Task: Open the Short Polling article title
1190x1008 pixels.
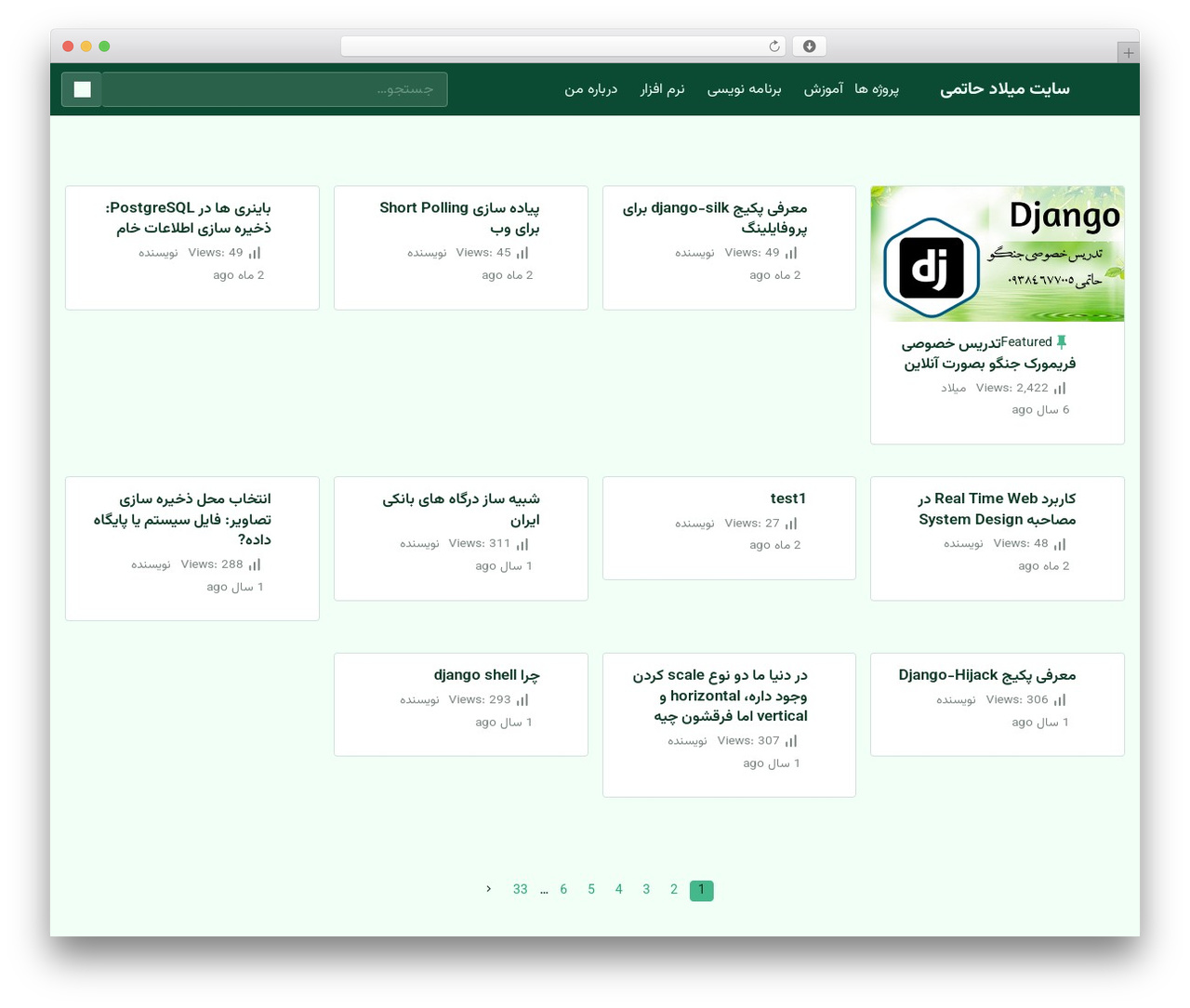Action: 459,218
